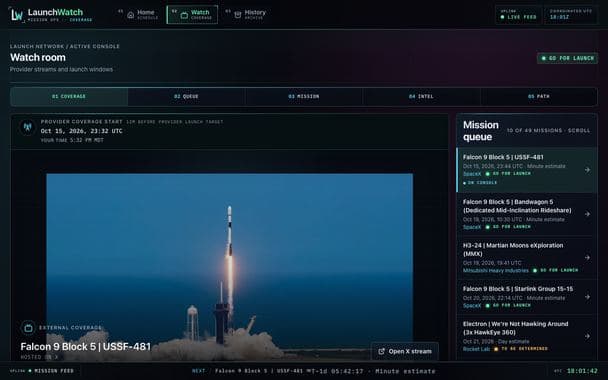Screen dimensions: 608x380
Task: Open the SpaceX link on the Starlink Group 15-15 row
Action: (472, 306)
